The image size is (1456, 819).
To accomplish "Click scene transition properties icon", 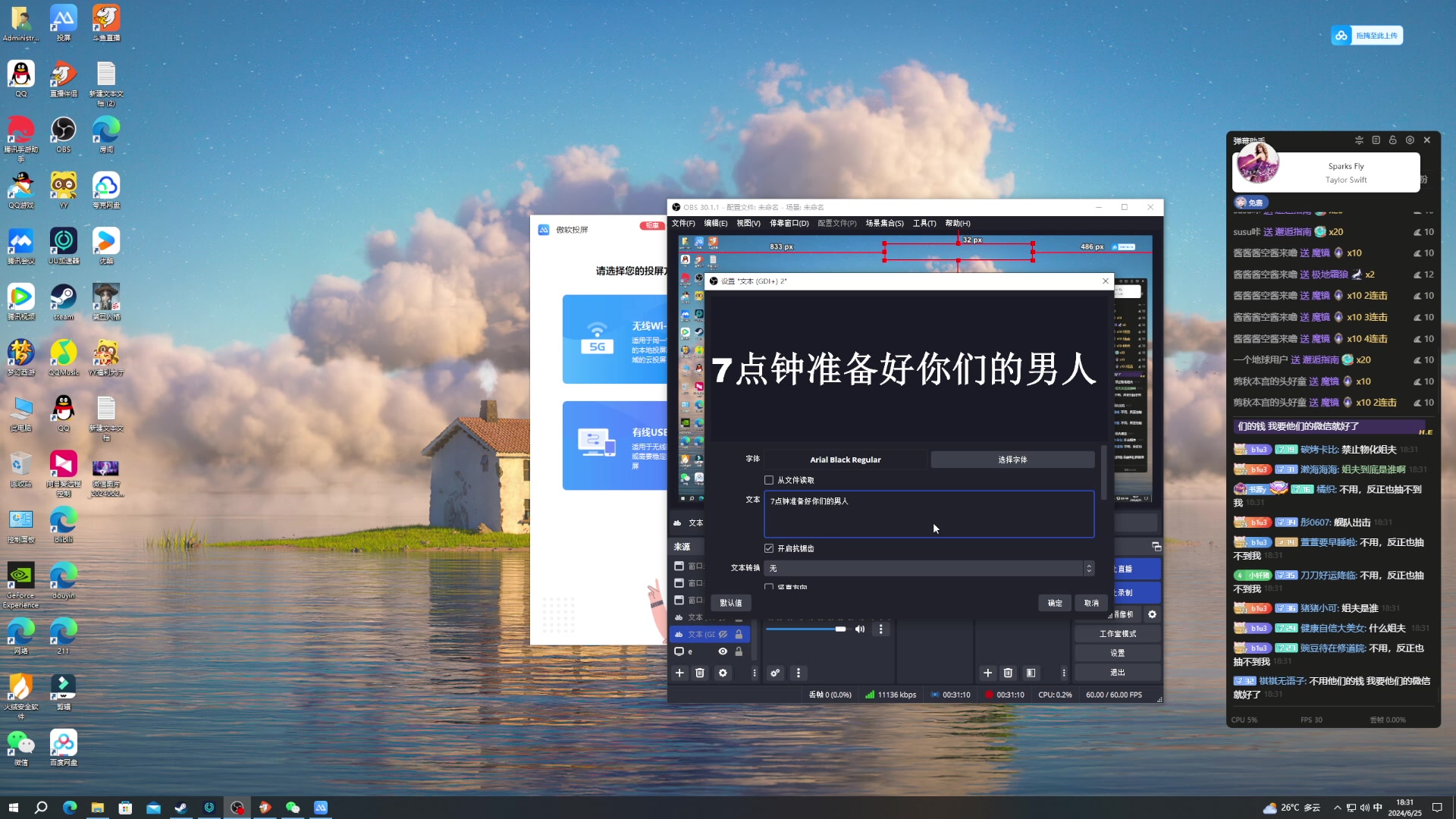I will tap(1031, 673).
